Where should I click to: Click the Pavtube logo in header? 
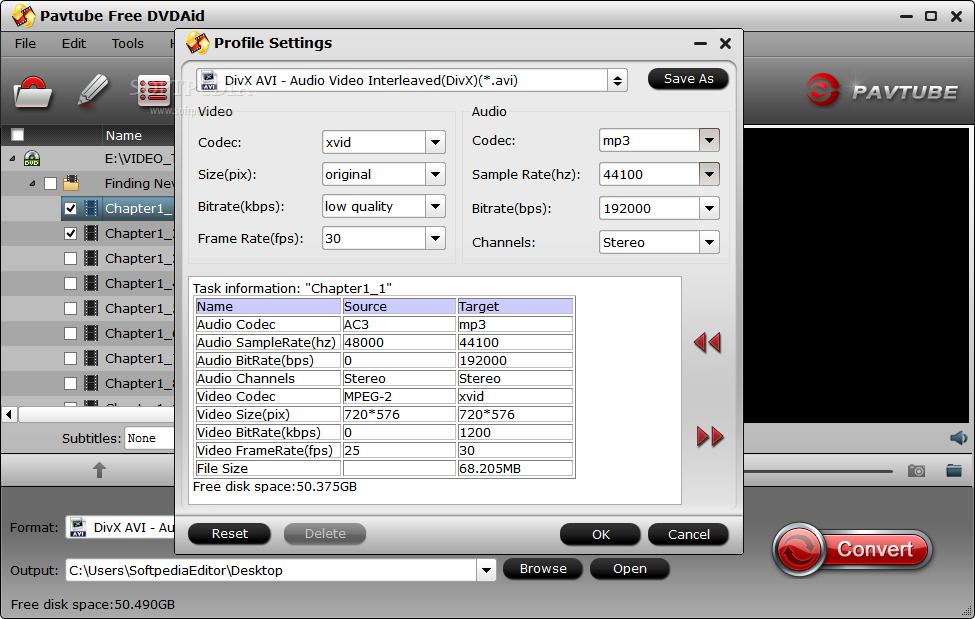point(882,91)
